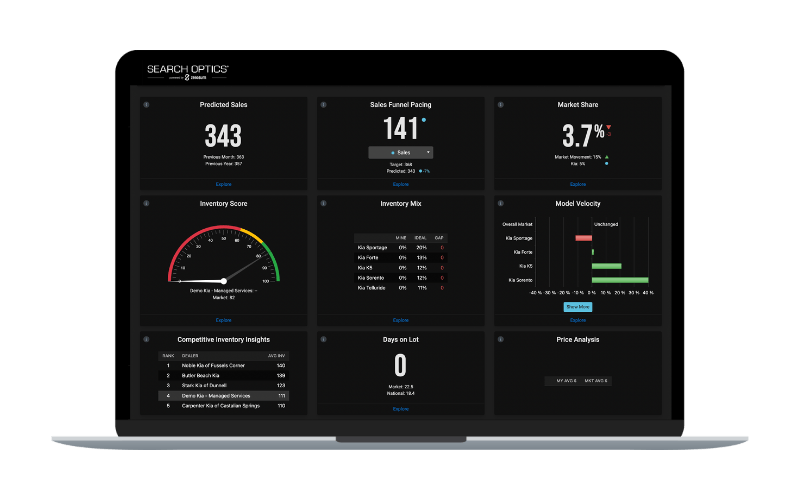Viewport: 800px width, 500px height.
Task: Open info icon on Sales Funnel Pacing card
Action: coord(323,105)
